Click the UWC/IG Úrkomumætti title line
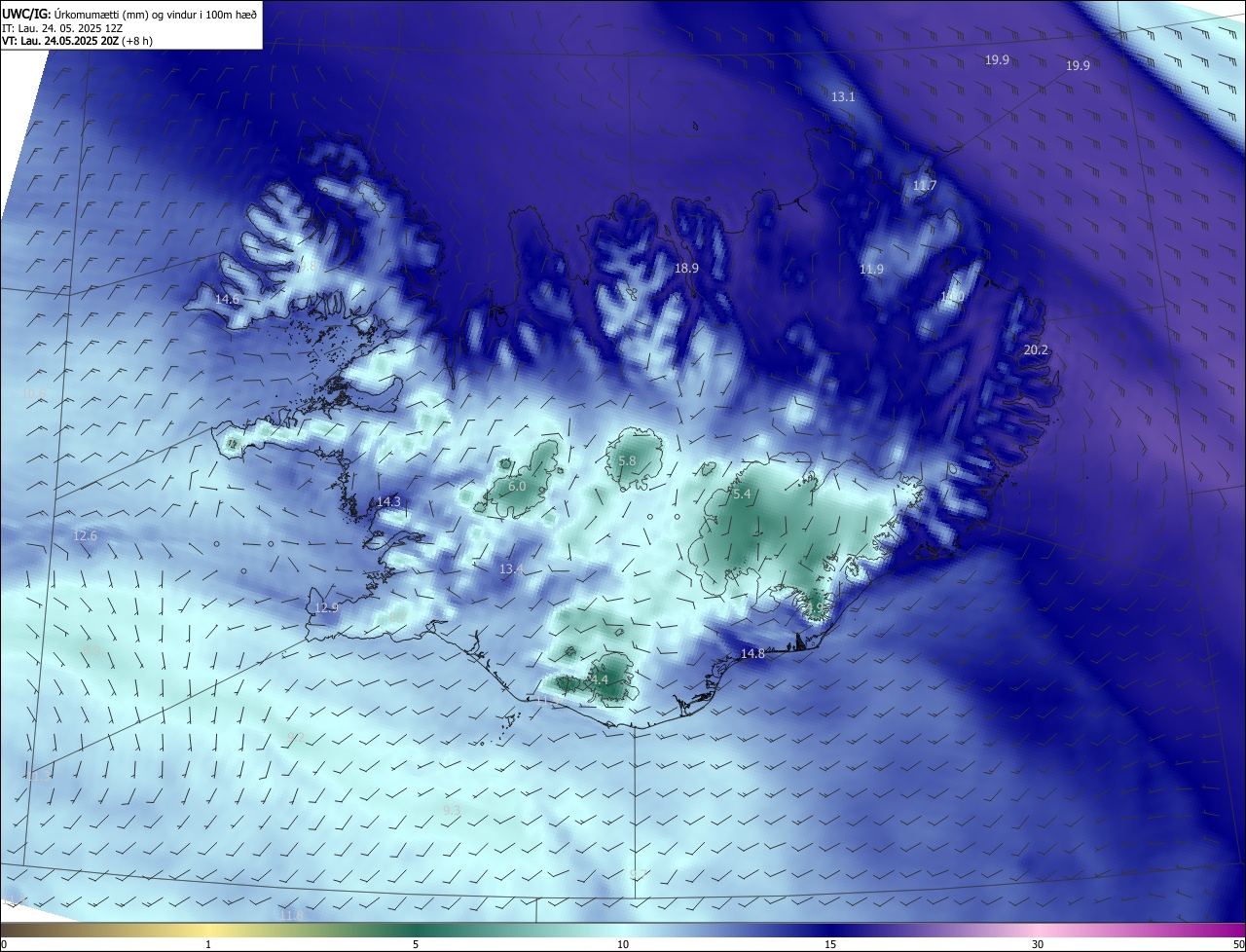The height and width of the screenshot is (952, 1246). click(x=129, y=14)
